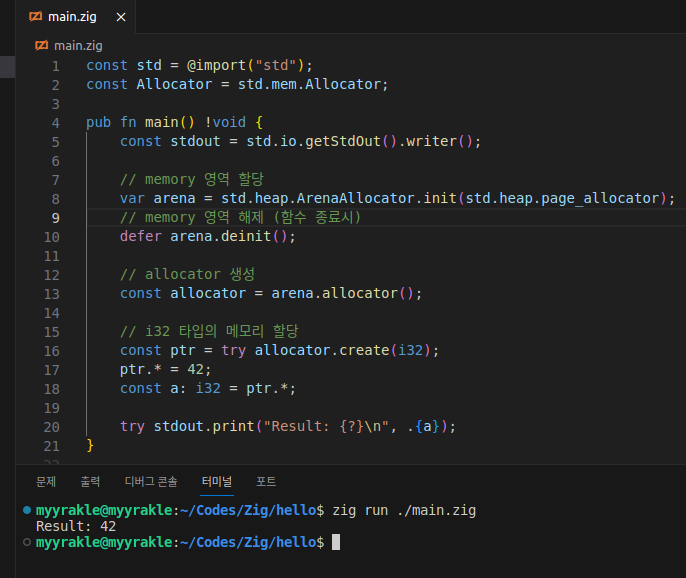Click line number 4 beside pub fn main
The width and height of the screenshot is (686, 578).
[x=54, y=123]
